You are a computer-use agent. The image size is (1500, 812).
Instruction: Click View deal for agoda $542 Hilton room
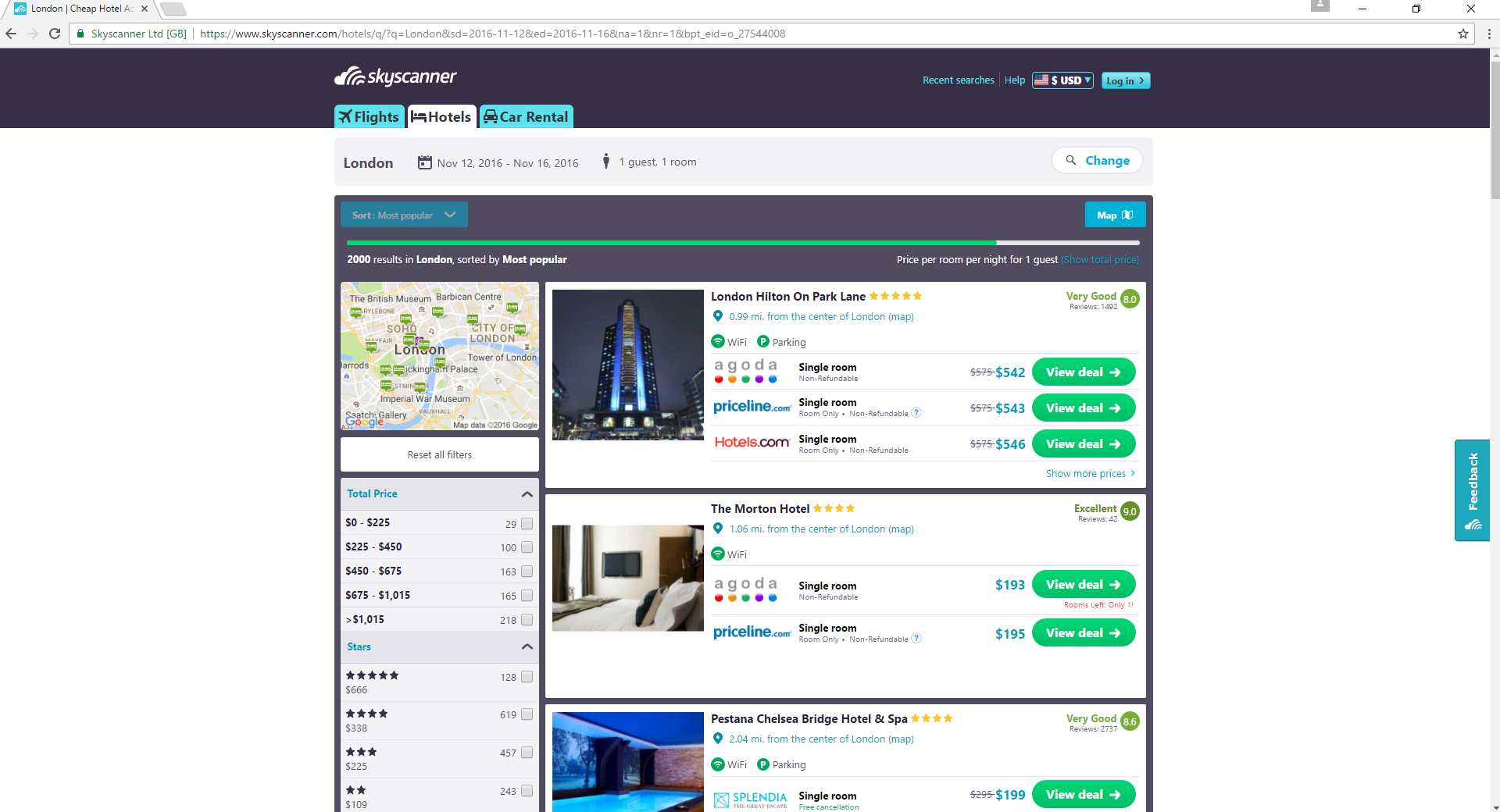point(1083,372)
